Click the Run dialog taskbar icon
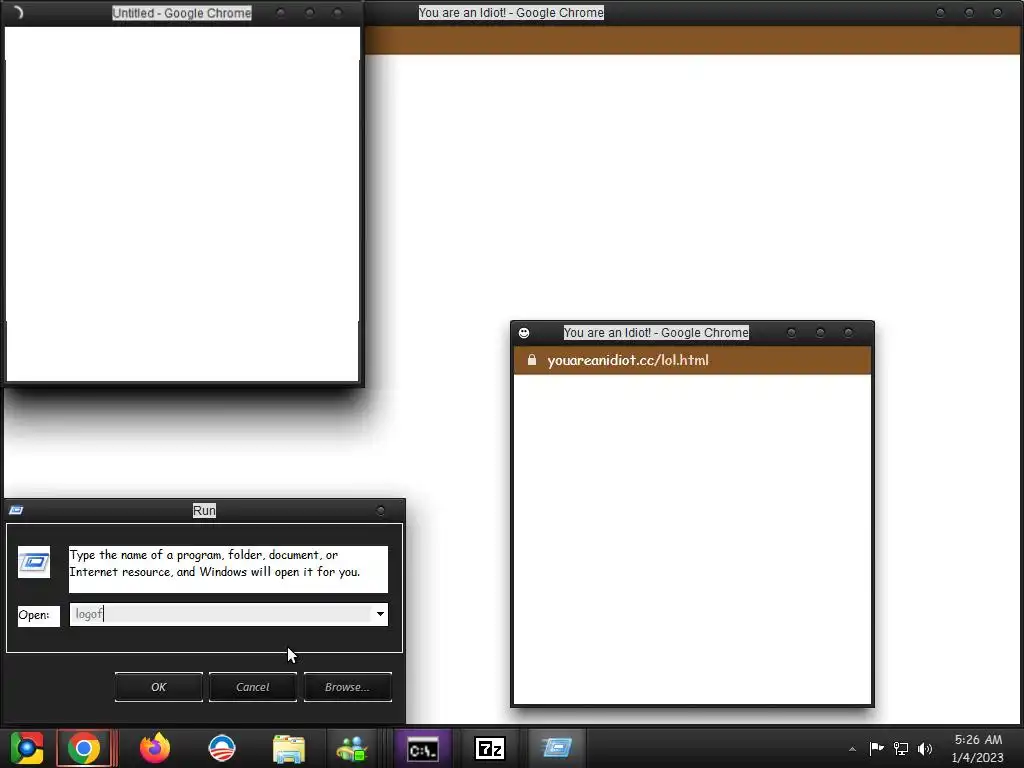1024x768 pixels. coord(556,748)
